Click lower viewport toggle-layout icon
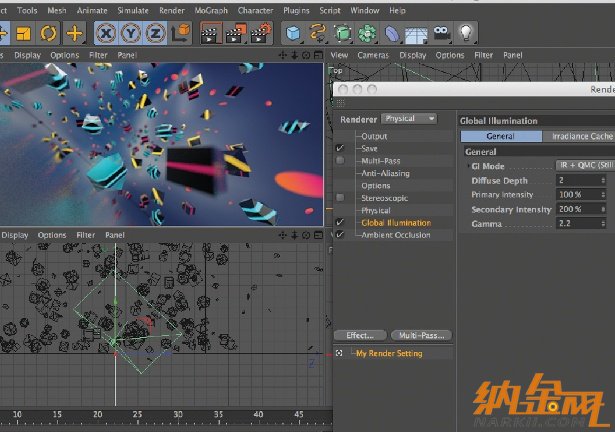 (318, 235)
